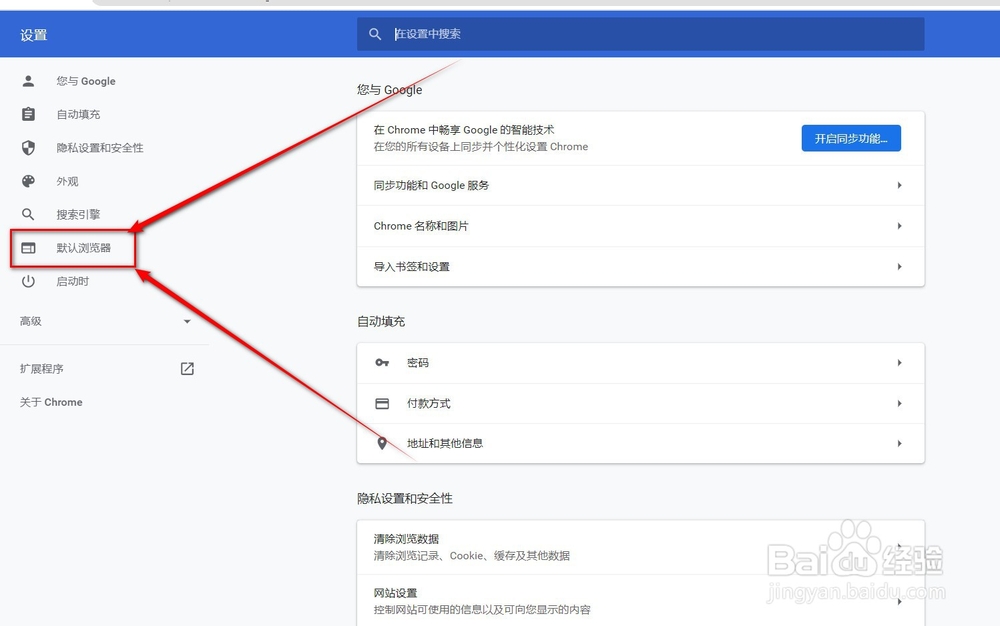Open privacy via the 隐私设置和安全性 shield icon

[x=28, y=147]
